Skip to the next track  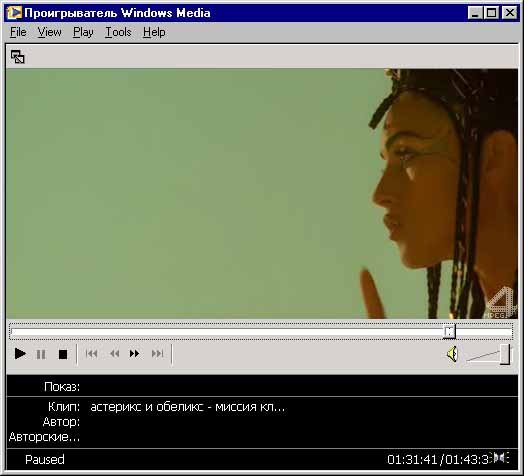[x=157, y=353]
